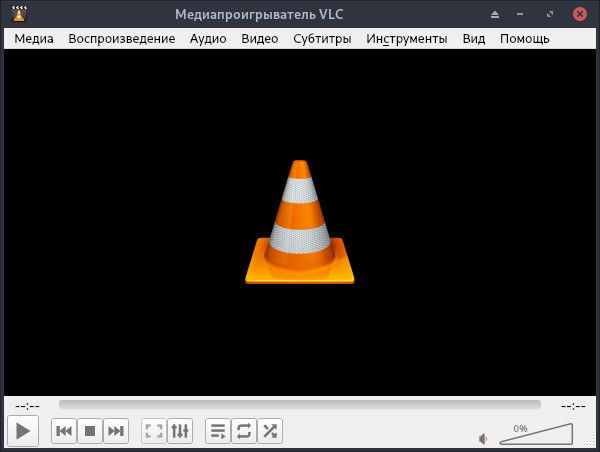Set volume on the triangular slider

click(x=536, y=434)
